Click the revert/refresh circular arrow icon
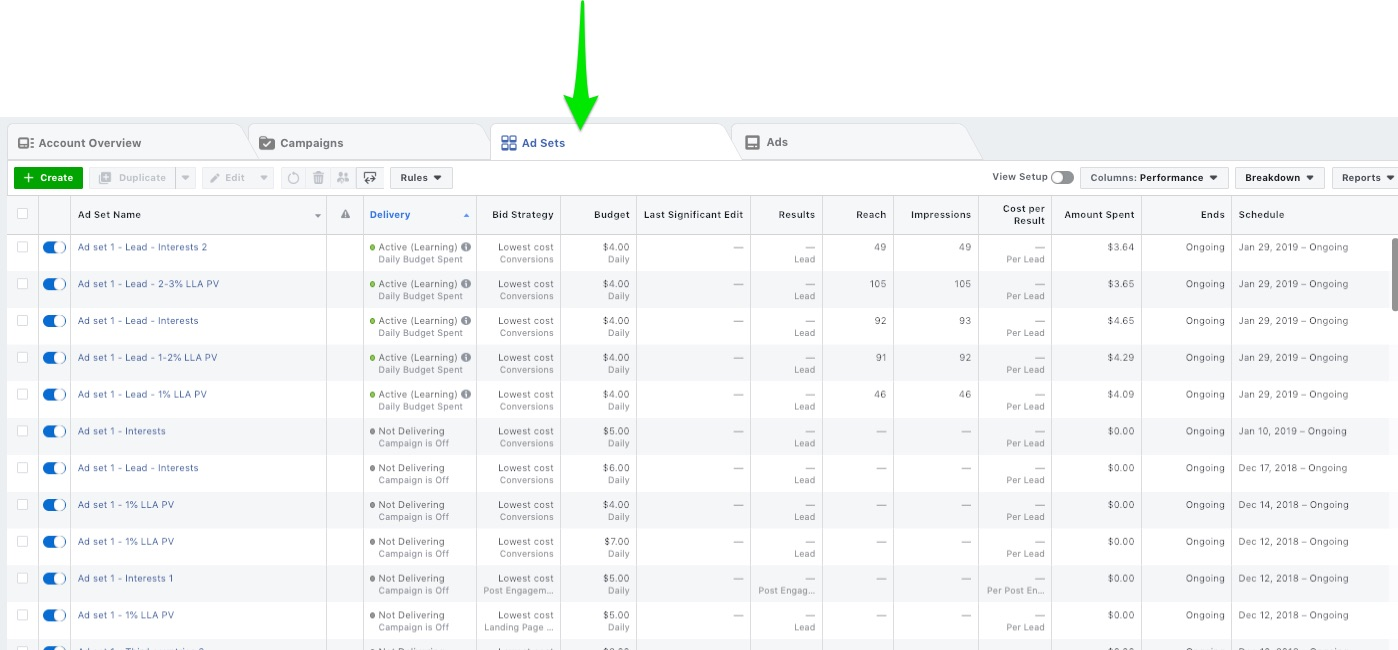The image size is (1398, 650). pyautogui.click(x=293, y=177)
